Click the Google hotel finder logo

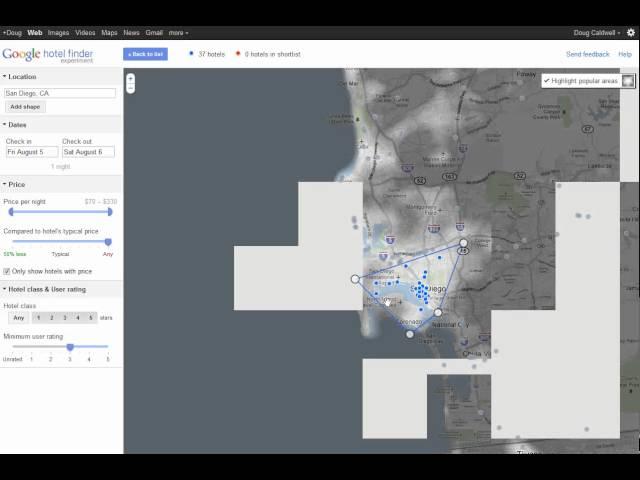point(48,55)
